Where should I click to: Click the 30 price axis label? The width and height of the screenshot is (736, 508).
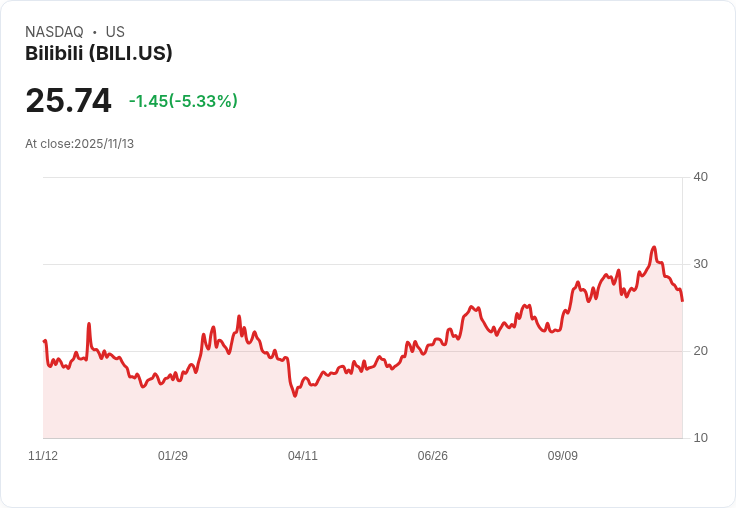(x=700, y=264)
